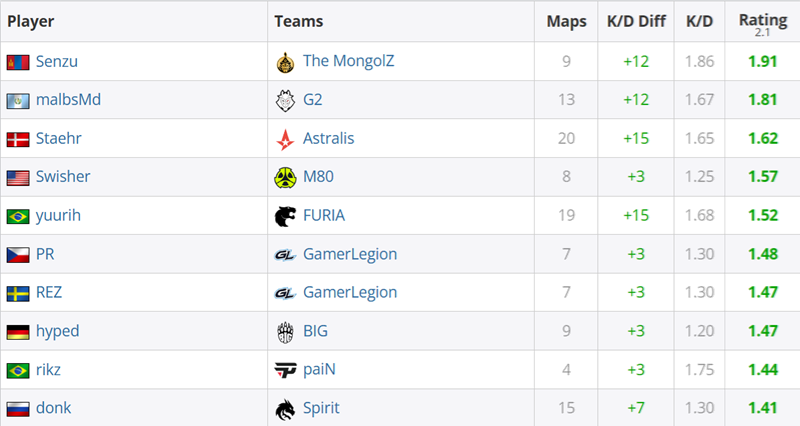This screenshot has width=800, height=426.
Task: Click the BIG team logo icon
Action: pos(285,332)
